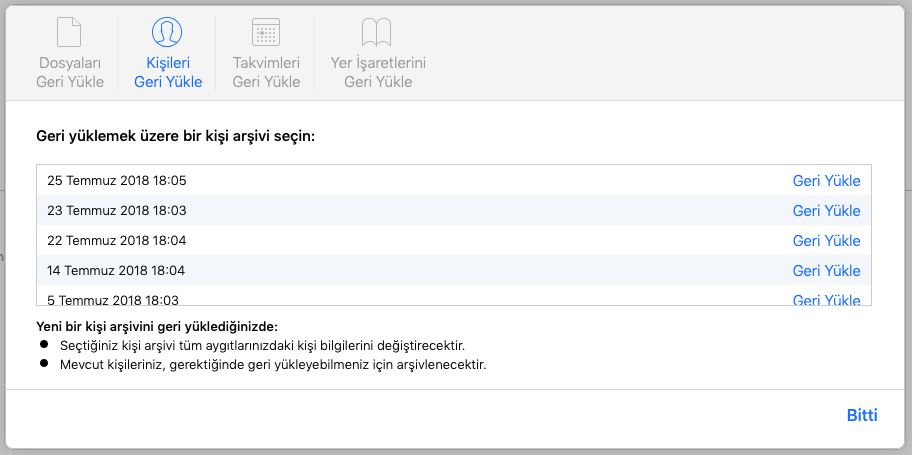Select the Kişileri Geri Yükle tab label
912x455 pixels.
point(168,72)
